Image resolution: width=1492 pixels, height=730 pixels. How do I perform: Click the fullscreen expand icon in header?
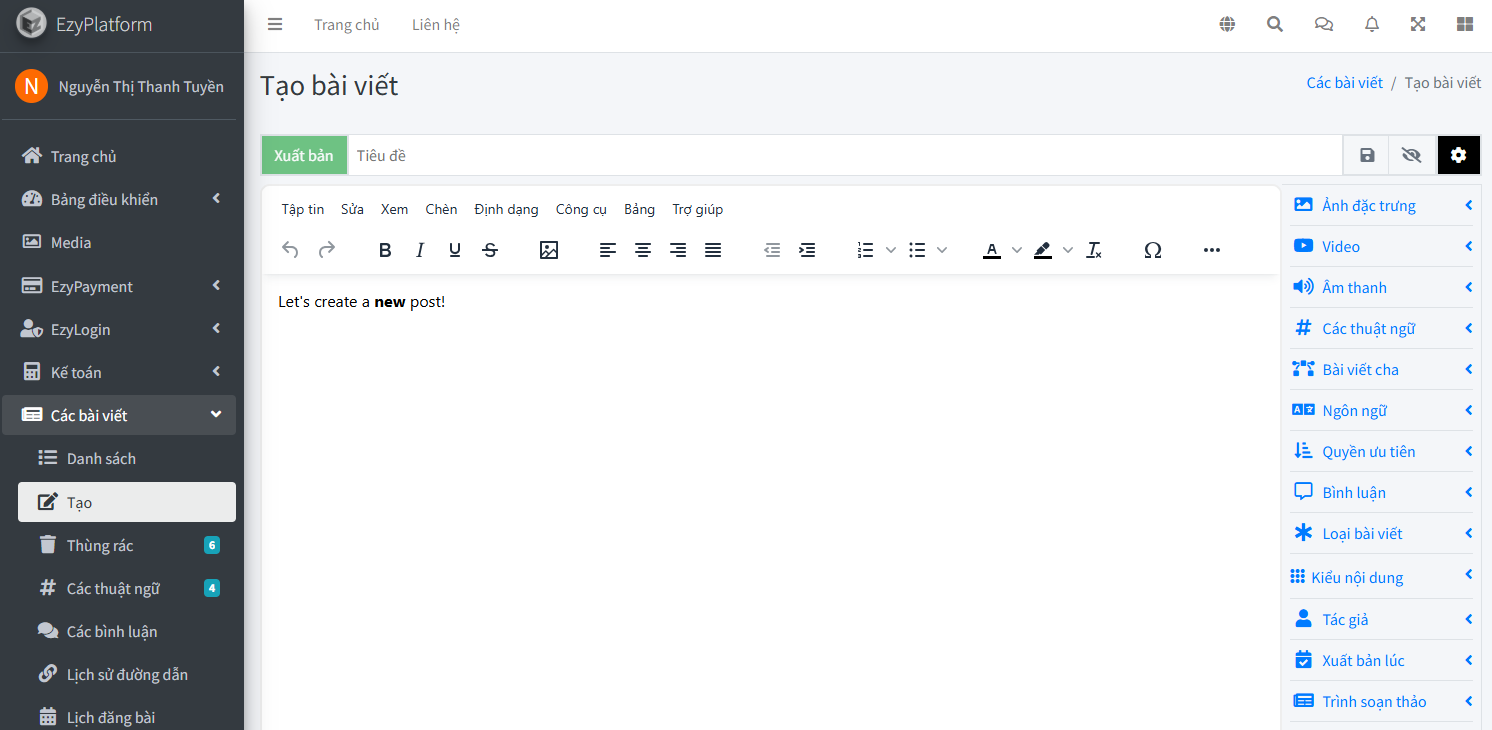click(1418, 25)
